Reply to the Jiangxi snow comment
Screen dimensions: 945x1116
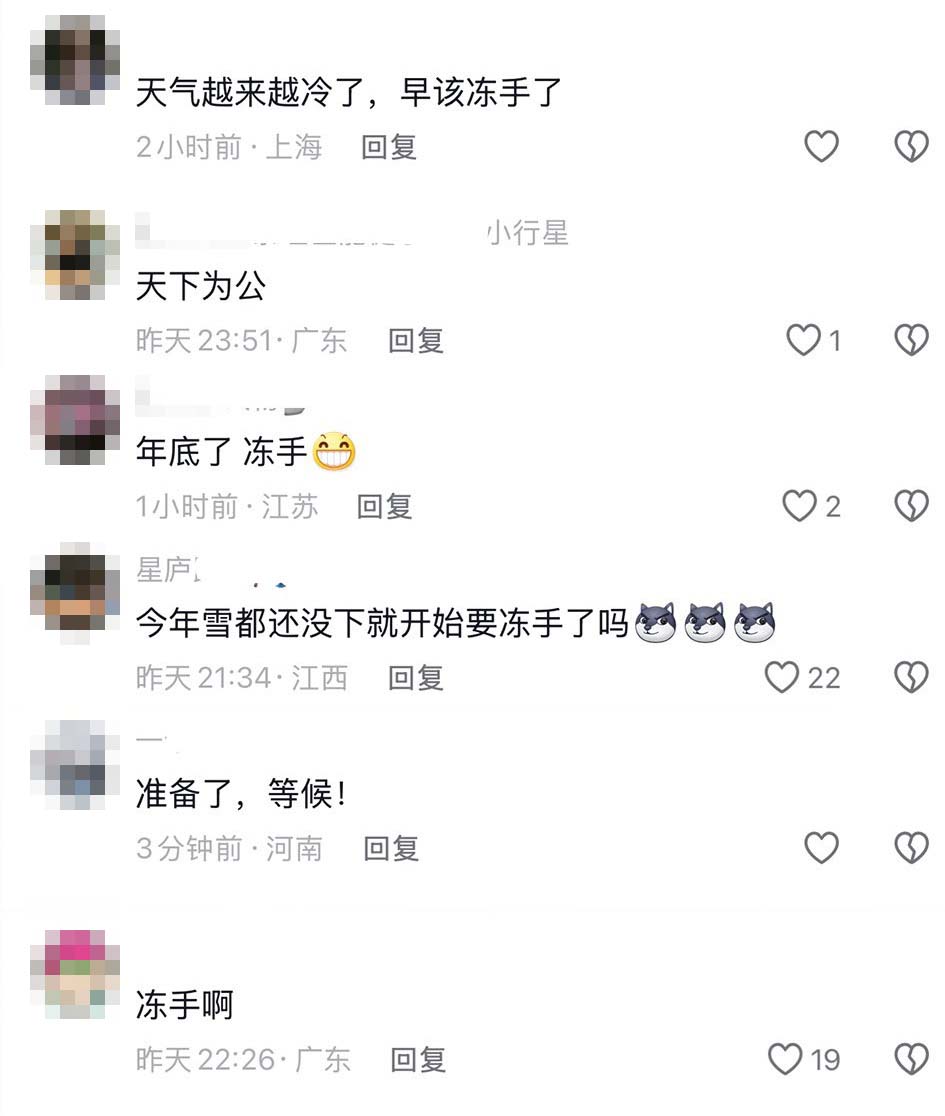(x=416, y=678)
